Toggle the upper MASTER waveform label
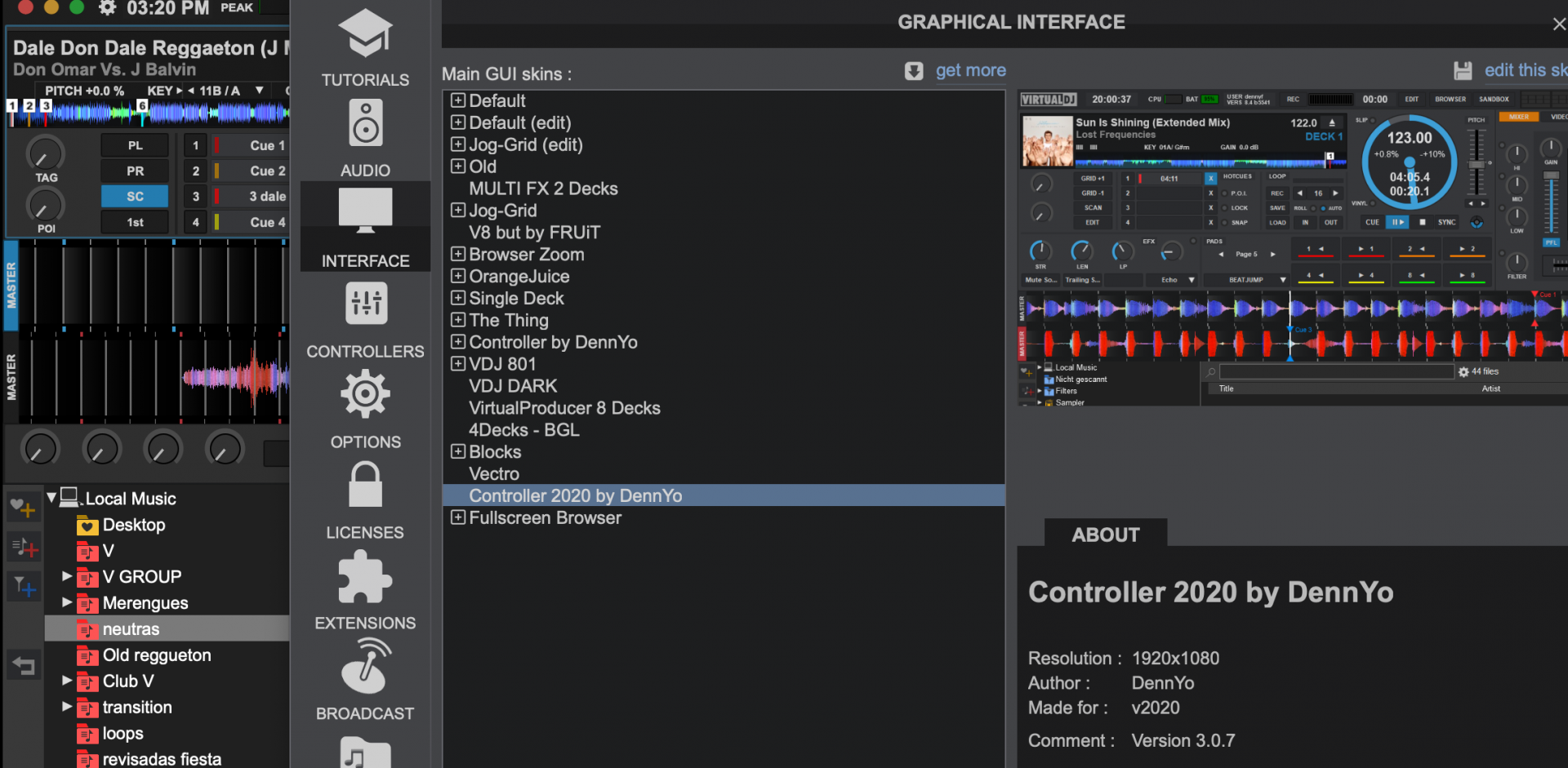 (x=11, y=285)
